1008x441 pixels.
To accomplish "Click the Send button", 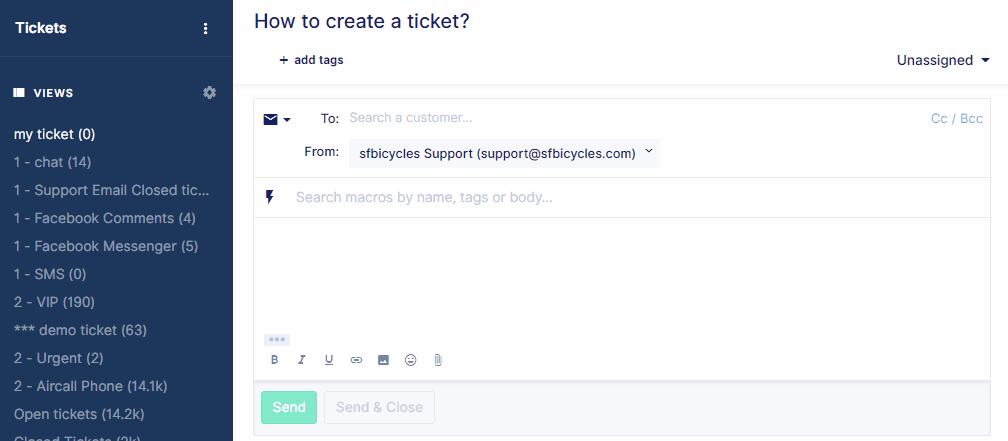I will [x=289, y=408].
